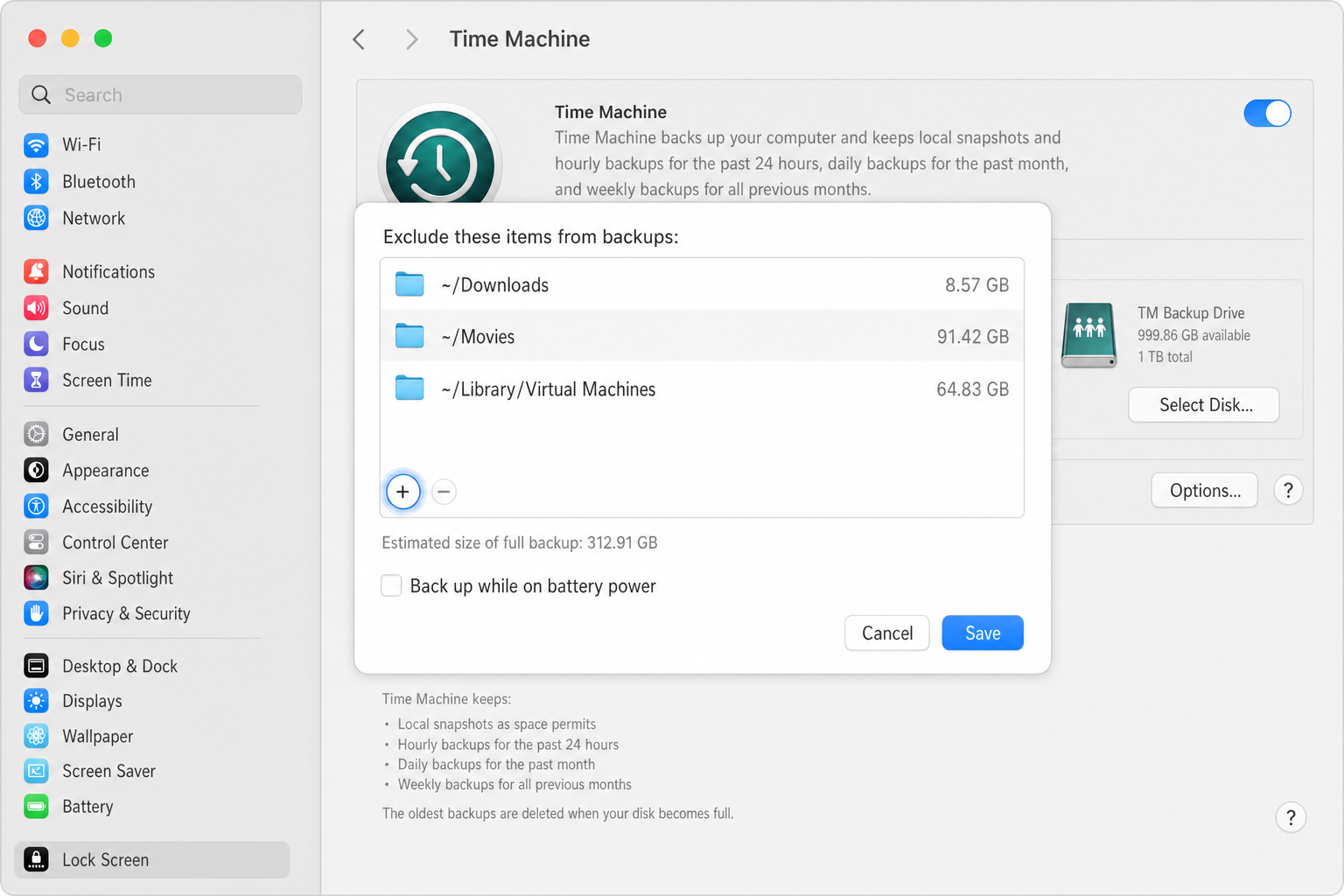Screen dimensions: 1344x896
Task: Click the bottom-right help question mark
Action: [1291, 817]
